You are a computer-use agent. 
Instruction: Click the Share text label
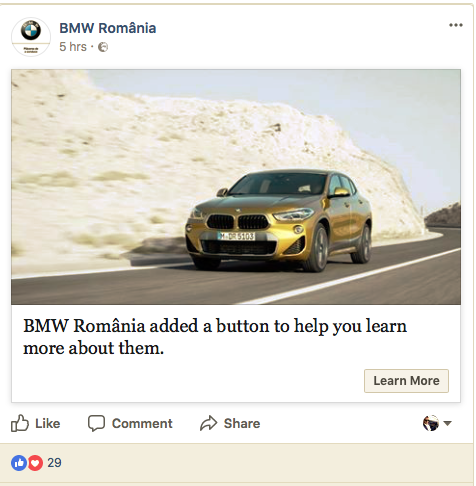click(x=242, y=423)
